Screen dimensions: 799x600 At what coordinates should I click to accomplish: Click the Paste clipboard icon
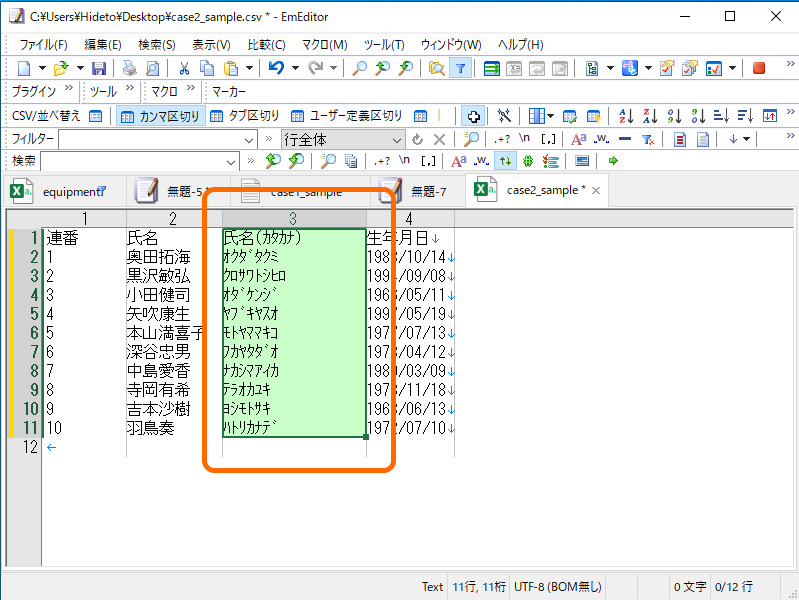pos(231,68)
